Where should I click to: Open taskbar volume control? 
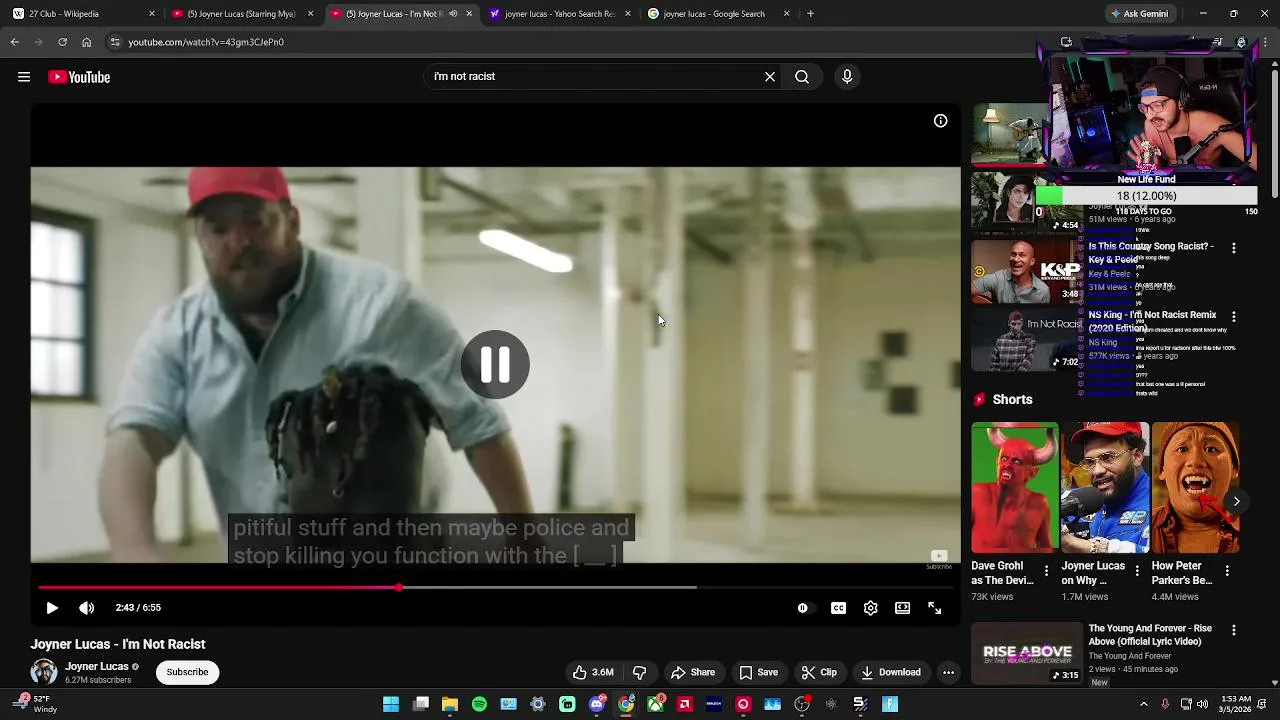click(x=1202, y=704)
